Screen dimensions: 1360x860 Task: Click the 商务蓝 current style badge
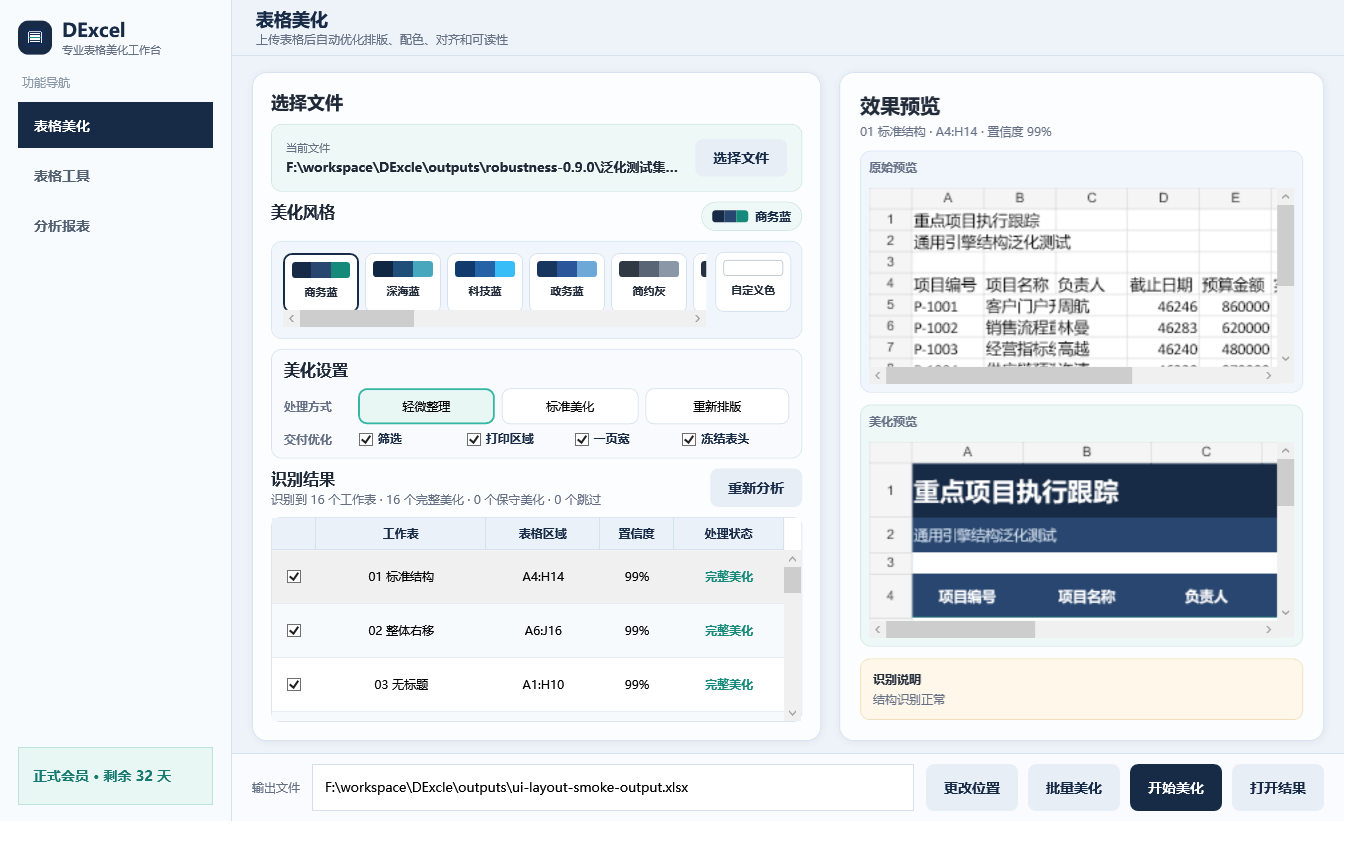[752, 216]
